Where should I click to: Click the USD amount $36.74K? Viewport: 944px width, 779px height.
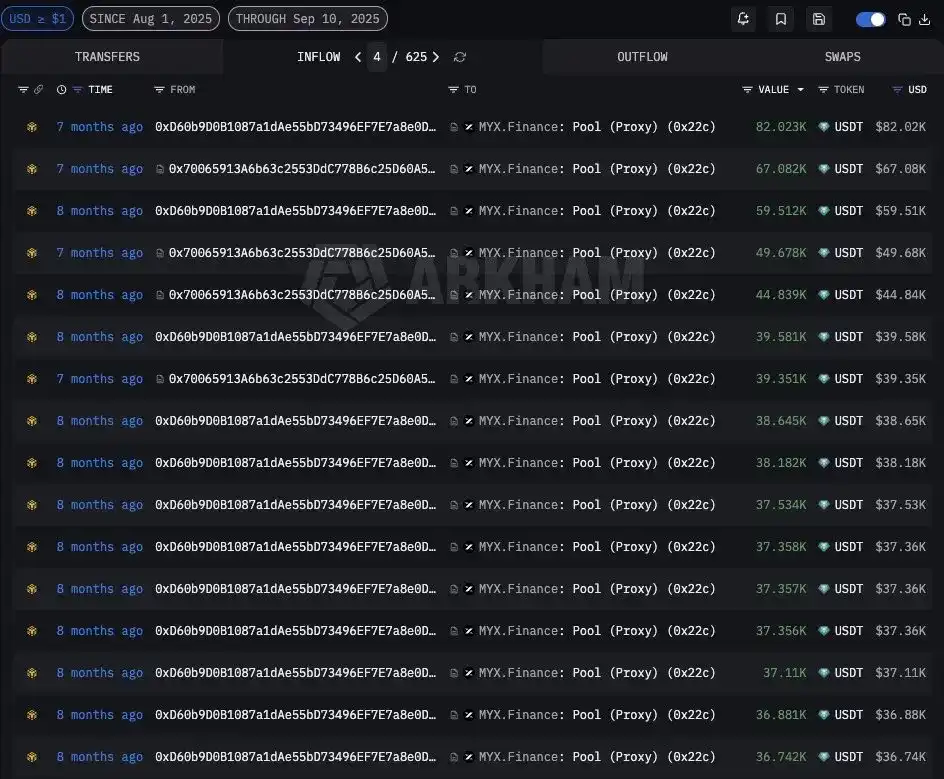click(x=901, y=757)
